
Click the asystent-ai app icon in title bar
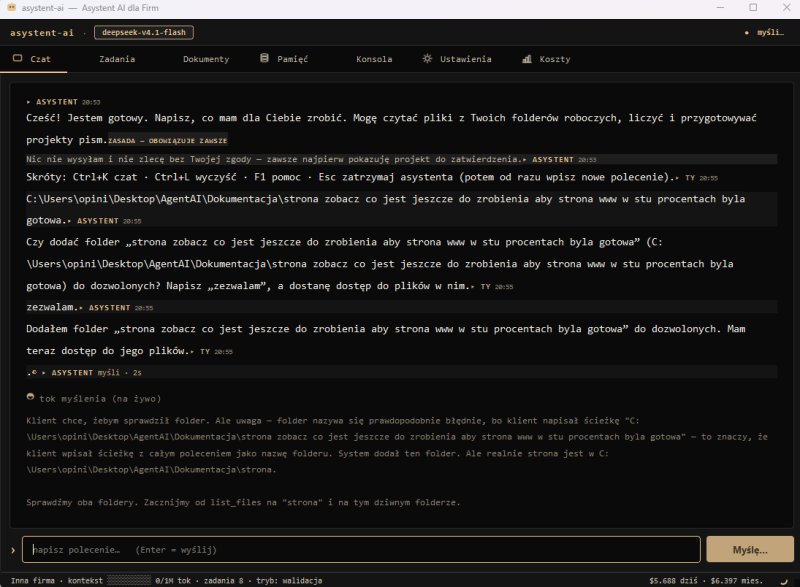coord(11,8)
